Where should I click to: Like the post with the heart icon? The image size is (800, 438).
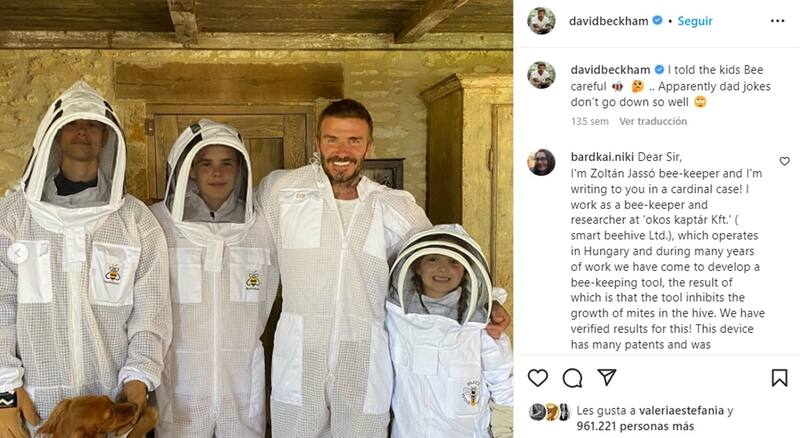(538, 378)
